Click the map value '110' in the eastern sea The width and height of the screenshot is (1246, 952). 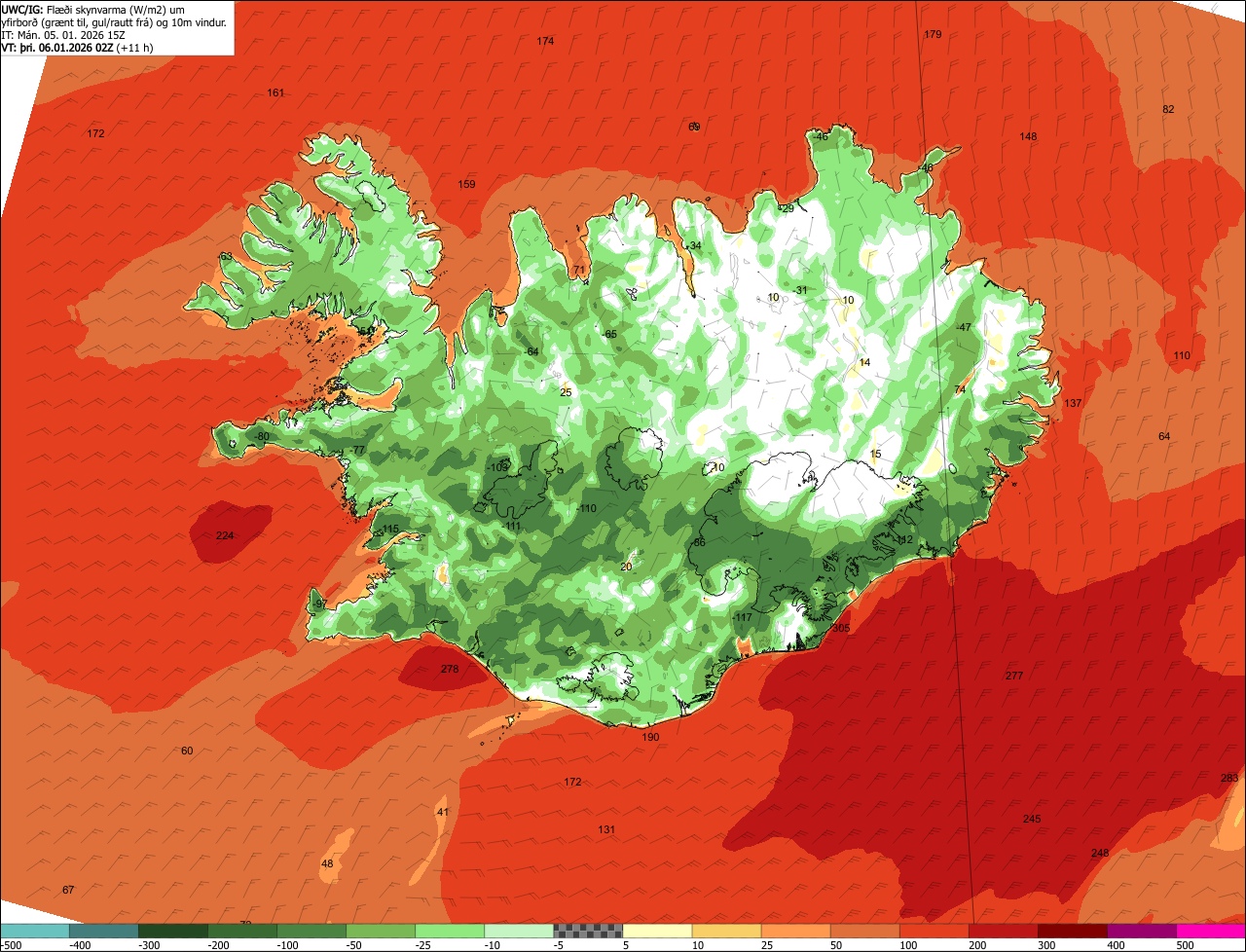click(1182, 355)
